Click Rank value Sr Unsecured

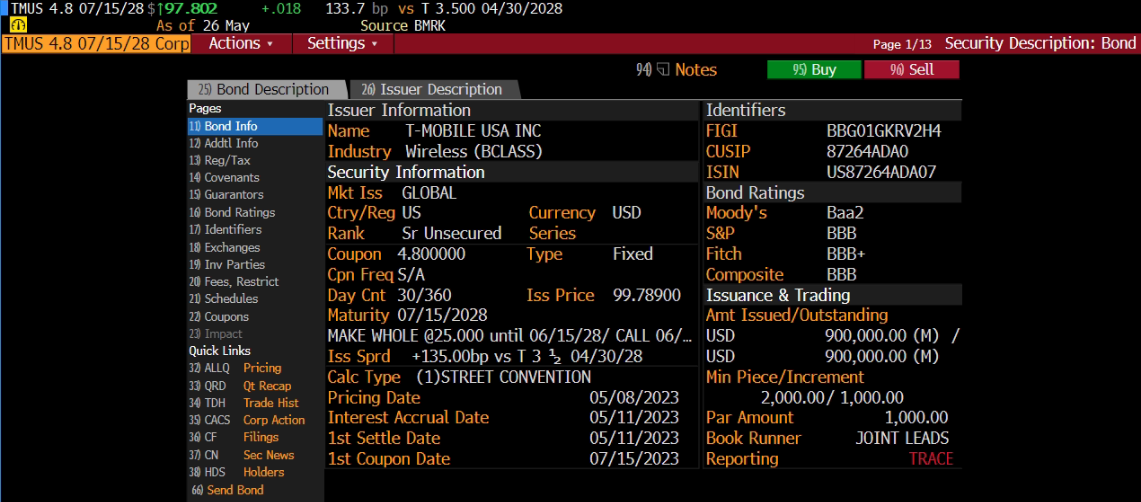click(x=452, y=234)
